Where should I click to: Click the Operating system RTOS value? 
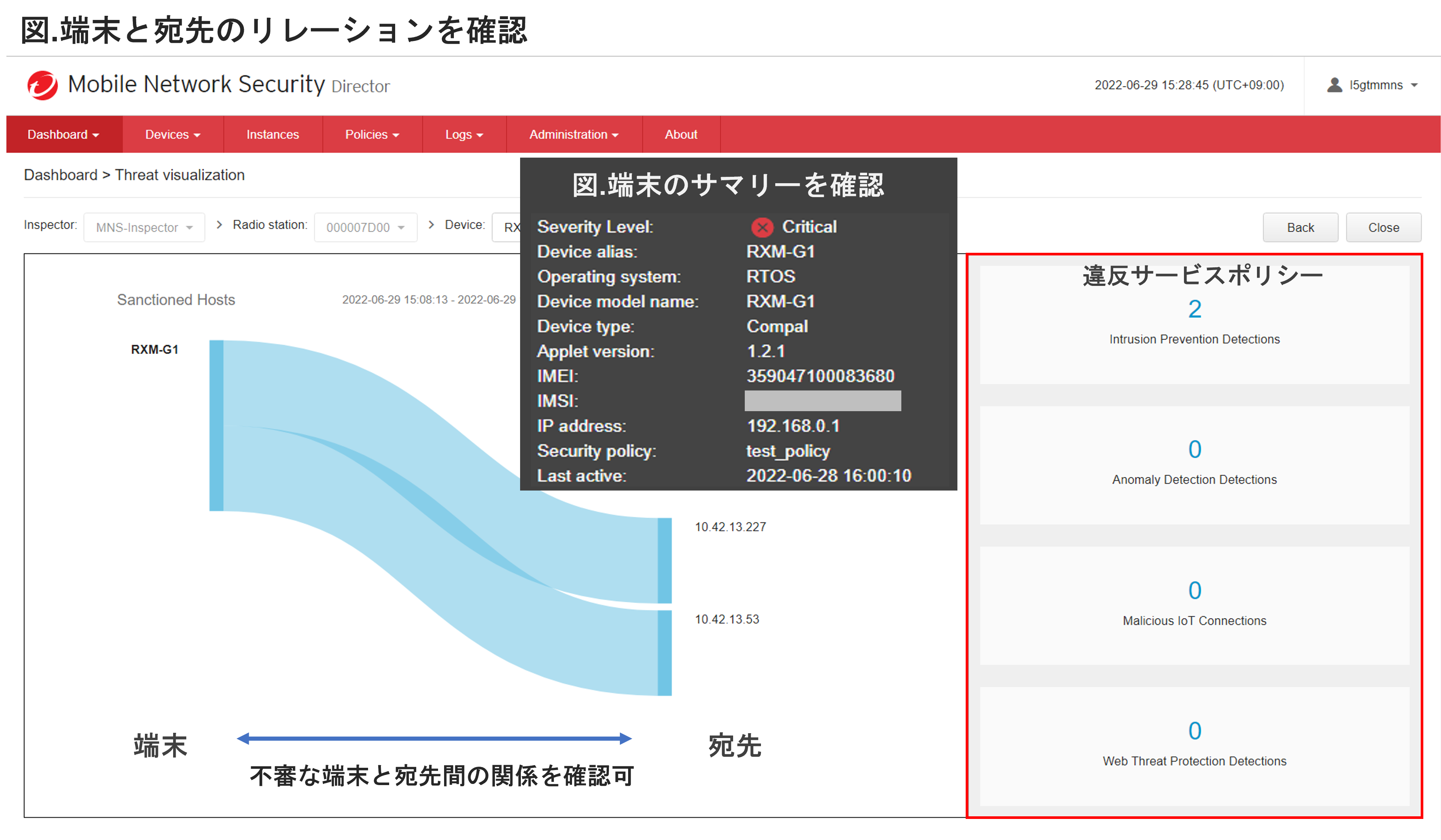coord(770,276)
